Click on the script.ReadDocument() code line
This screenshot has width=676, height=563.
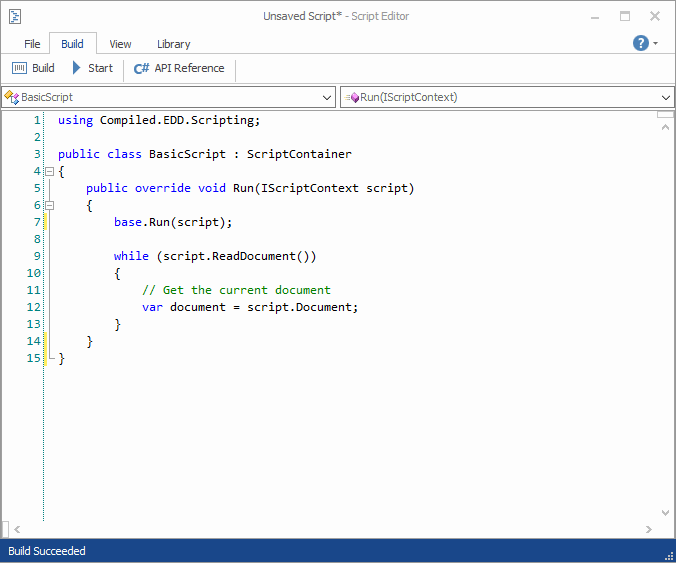click(x=215, y=256)
